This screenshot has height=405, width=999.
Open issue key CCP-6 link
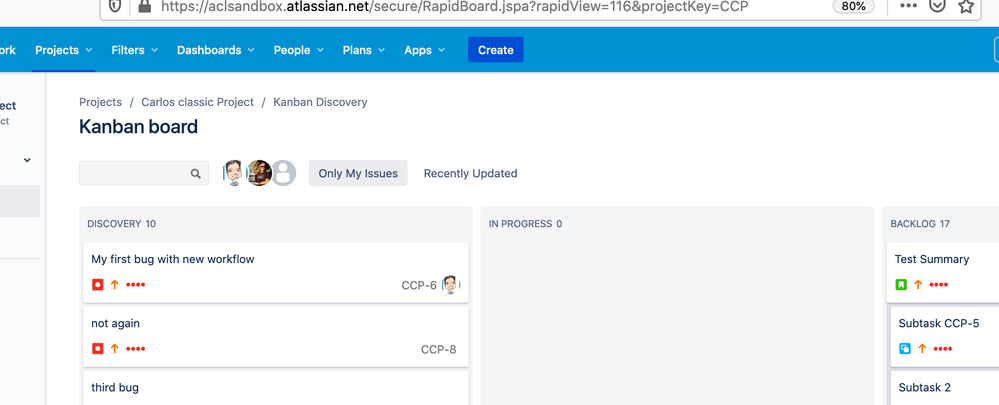coord(419,285)
